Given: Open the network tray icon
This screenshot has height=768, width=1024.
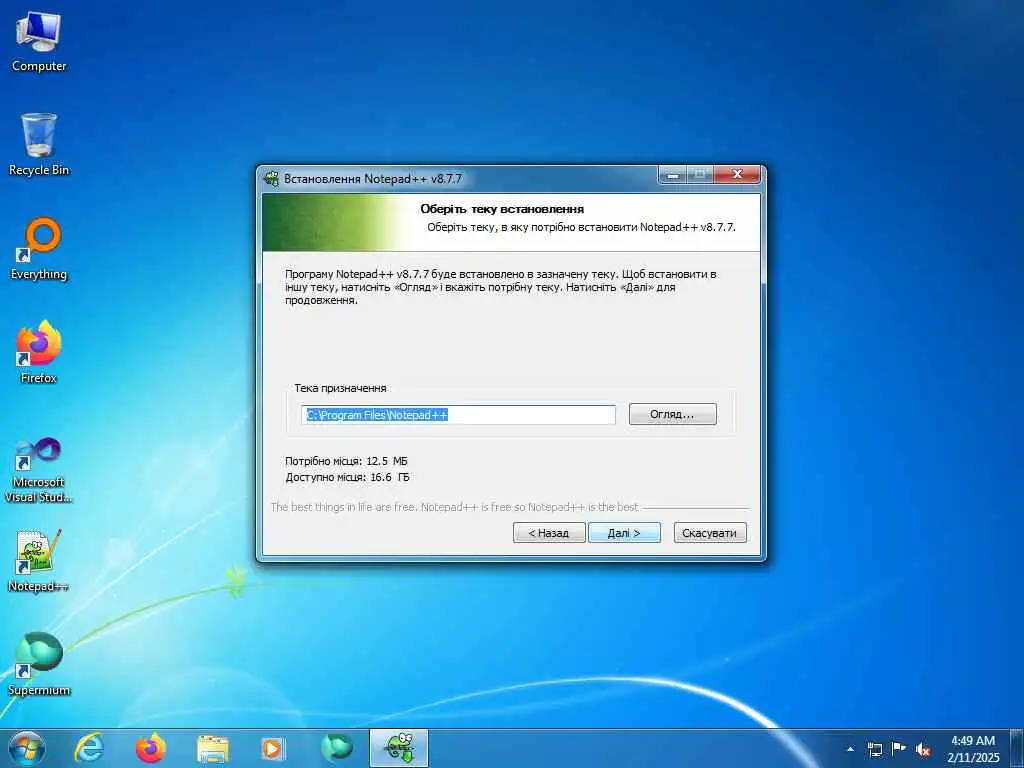Looking at the screenshot, I should click(874, 749).
